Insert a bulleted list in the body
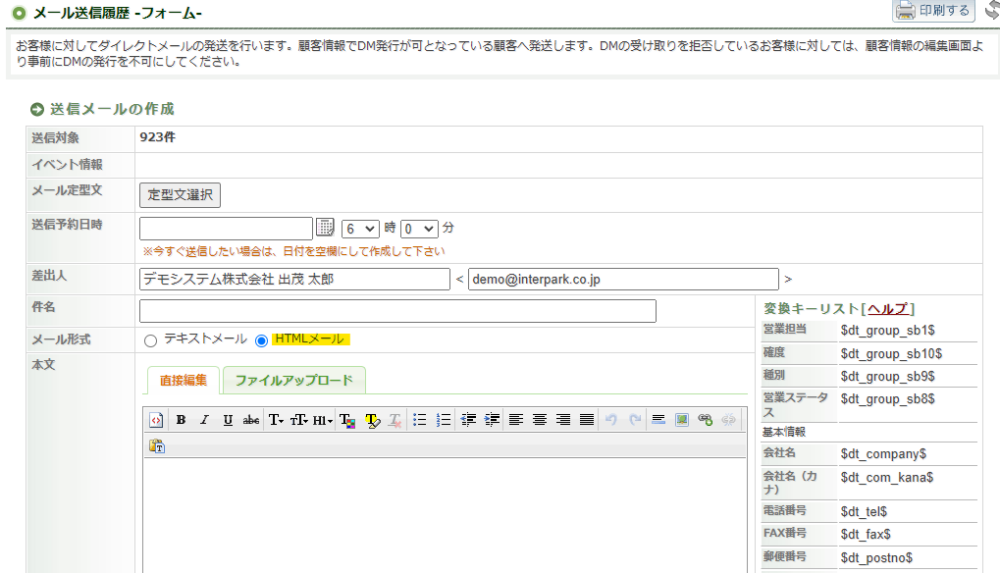1000x573 pixels. 421,421
